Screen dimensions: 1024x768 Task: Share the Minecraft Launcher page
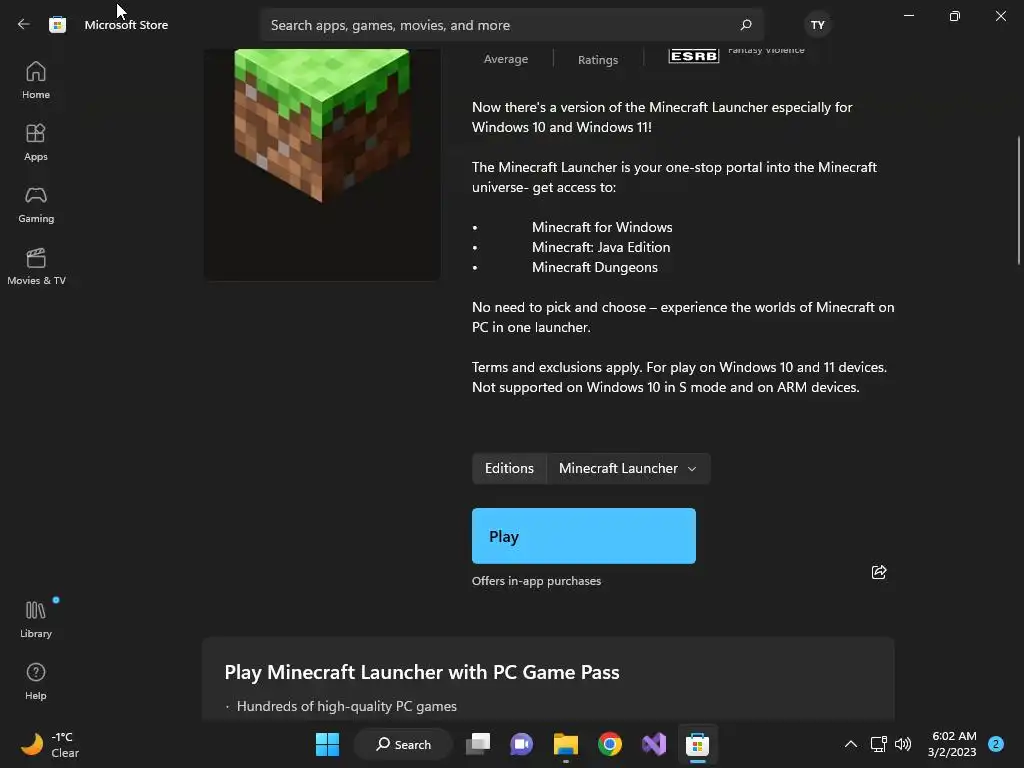[x=879, y=572]
